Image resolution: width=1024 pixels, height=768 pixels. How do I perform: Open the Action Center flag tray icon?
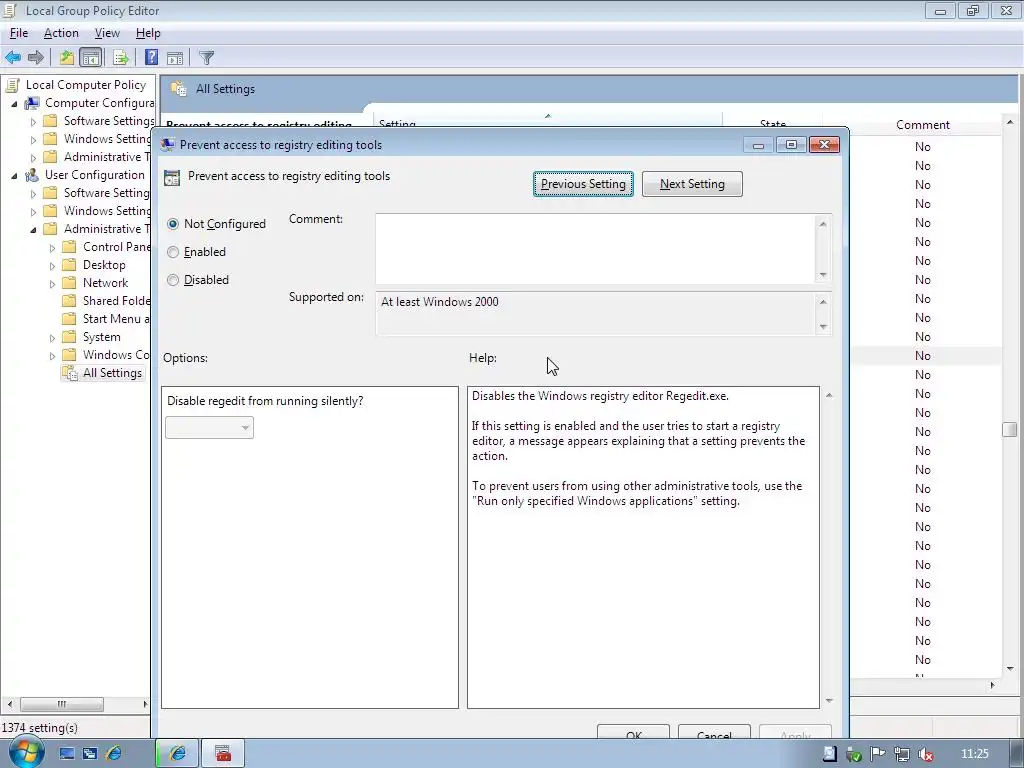pos(878,755)
